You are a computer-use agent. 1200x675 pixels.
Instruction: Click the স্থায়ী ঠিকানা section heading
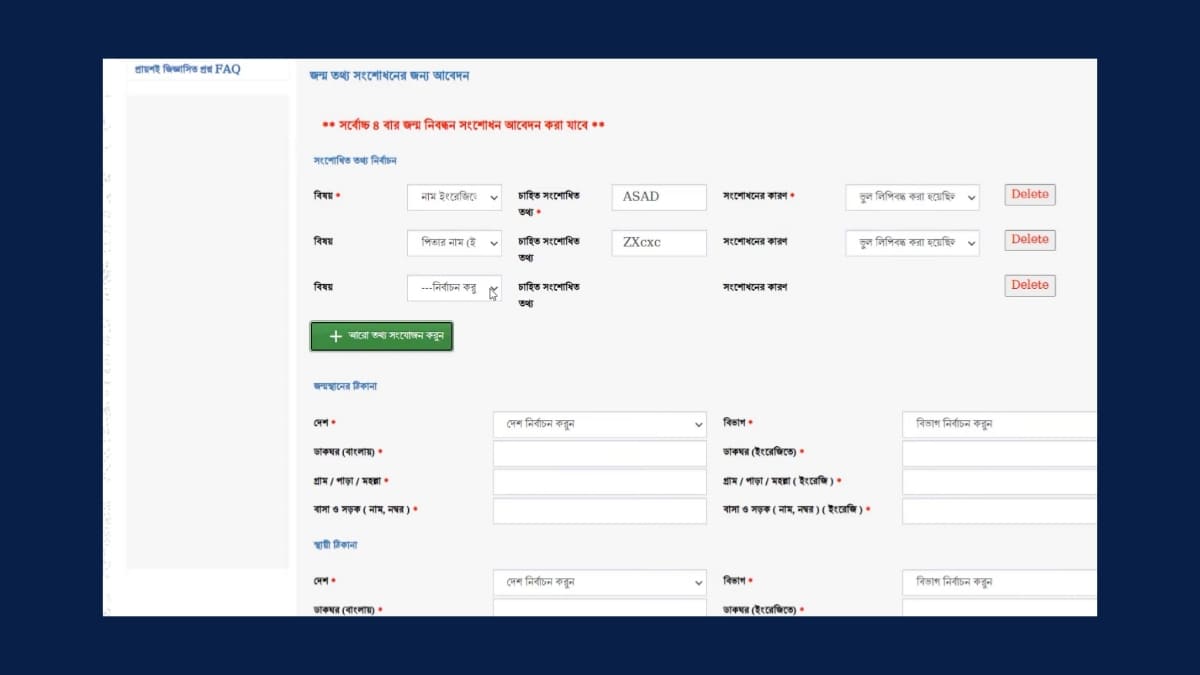tap(336, 545)
